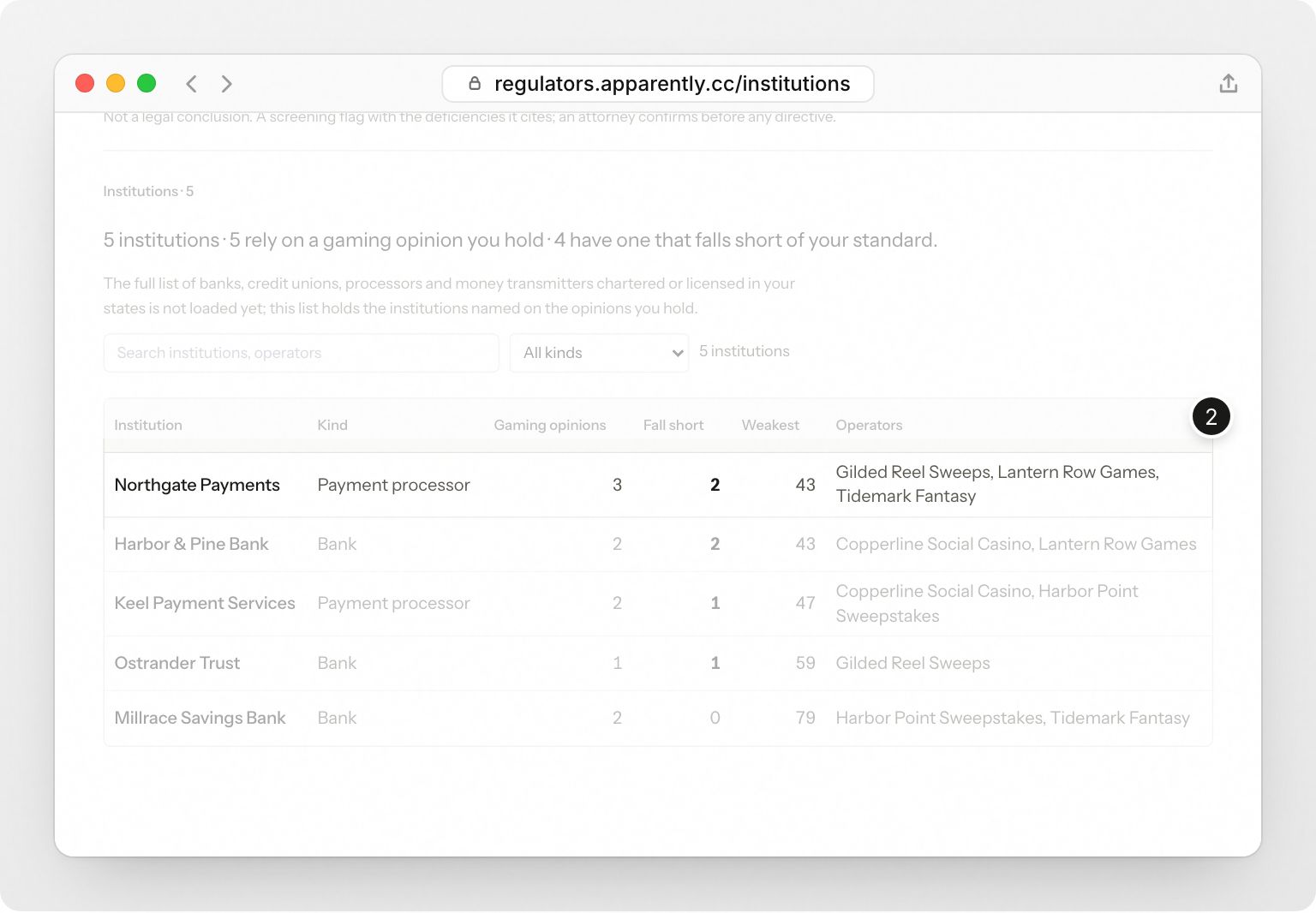
Task: Select the Millrace Savings Bank row
Action: pos(658,719)
